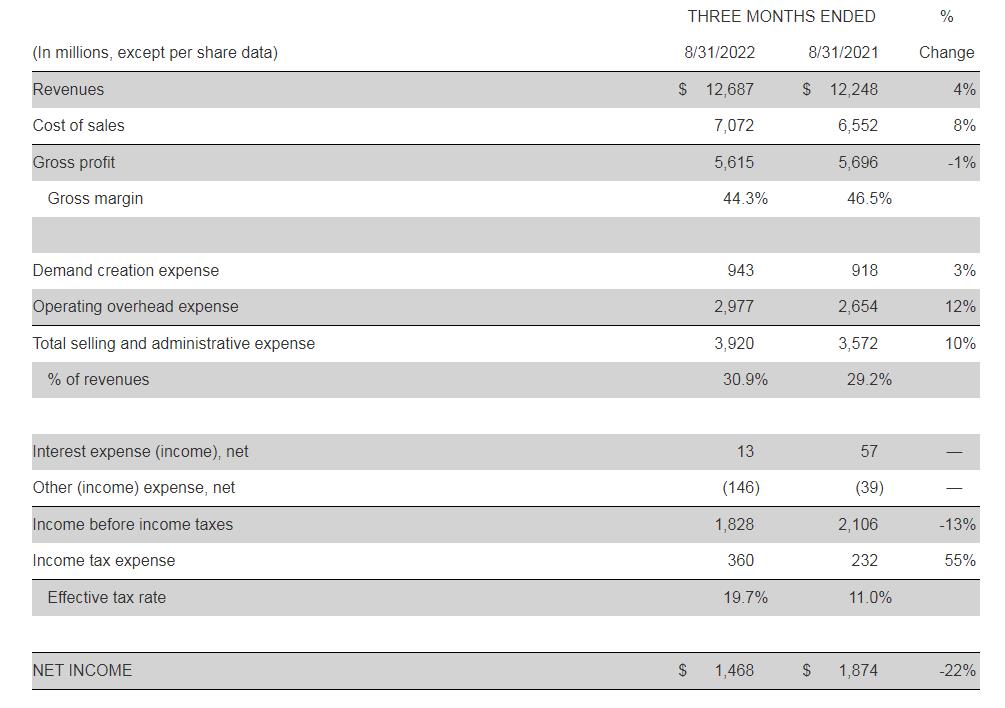Click the Gross profit row label
Image resolution: width=1005 pixels, height=708 pixels.
coord(73,162)
